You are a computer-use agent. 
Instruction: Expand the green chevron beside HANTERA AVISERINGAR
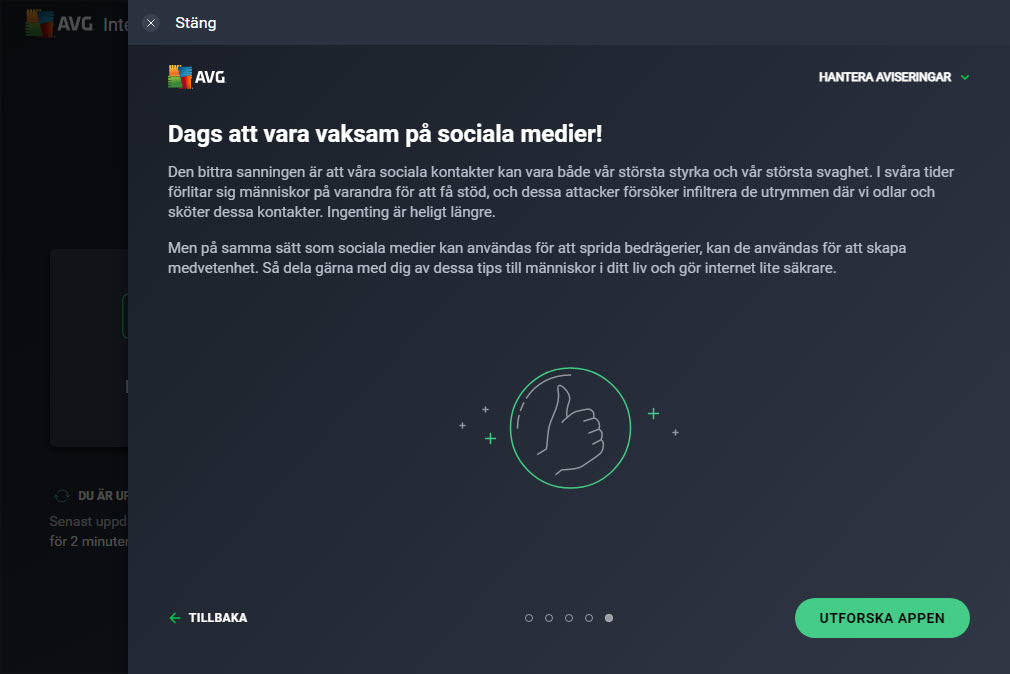(964, 77)
